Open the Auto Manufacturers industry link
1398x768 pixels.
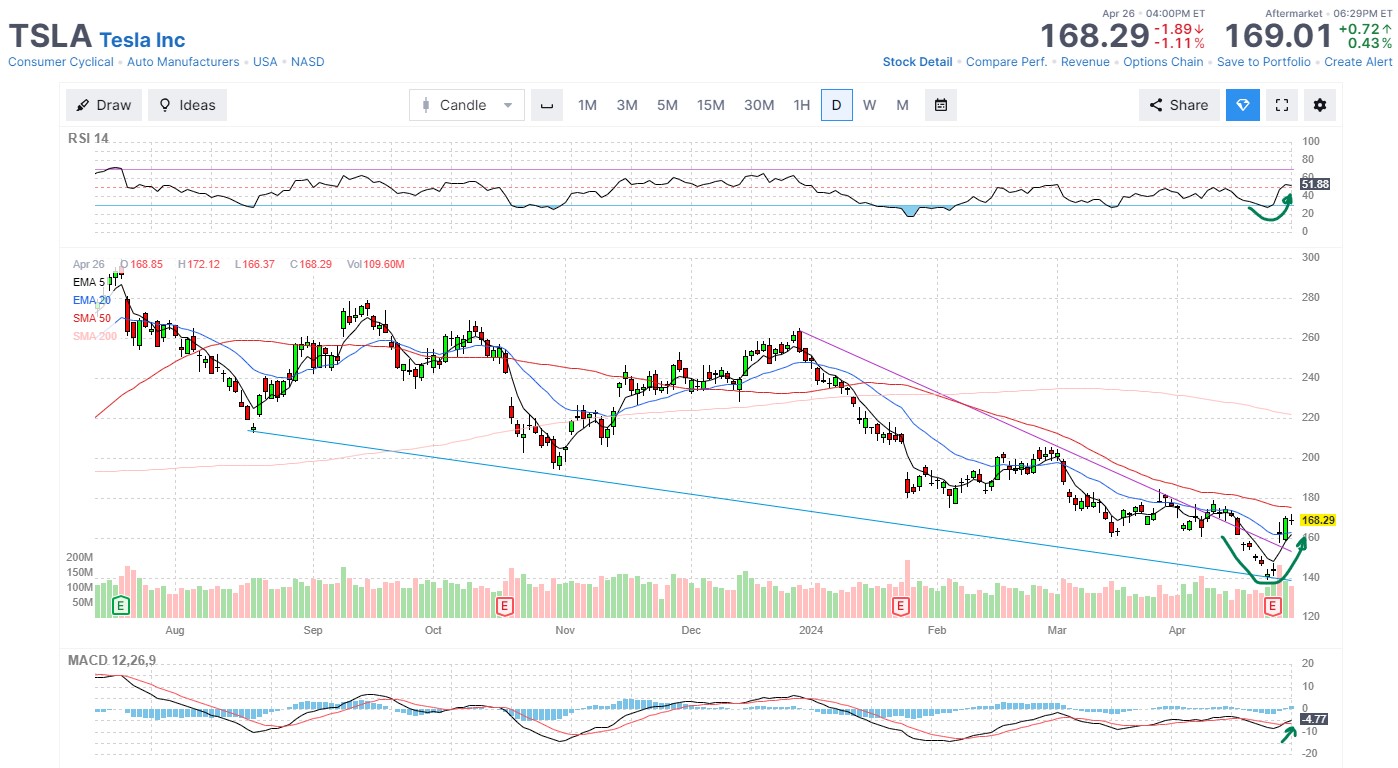pyautogui.click(x=184, y=62)
